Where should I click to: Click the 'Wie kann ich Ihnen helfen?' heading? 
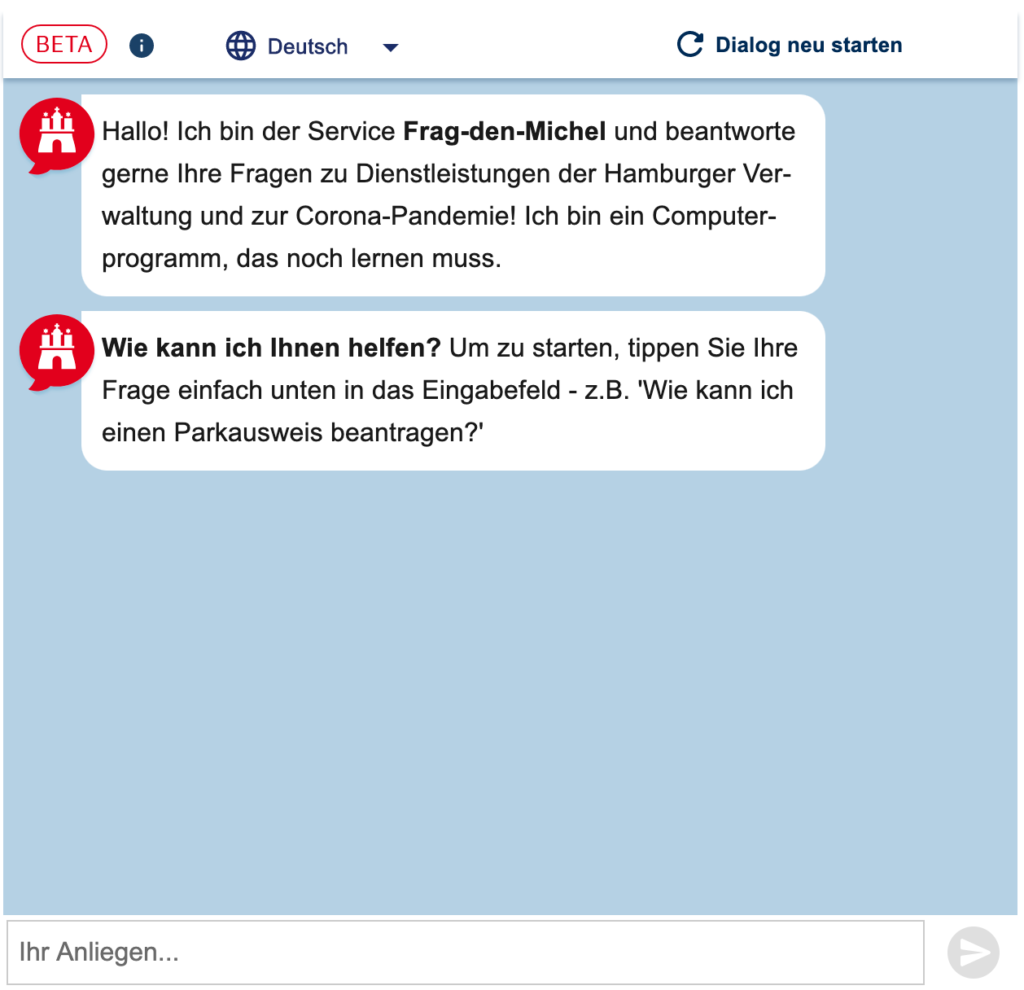tap(271, 347)
